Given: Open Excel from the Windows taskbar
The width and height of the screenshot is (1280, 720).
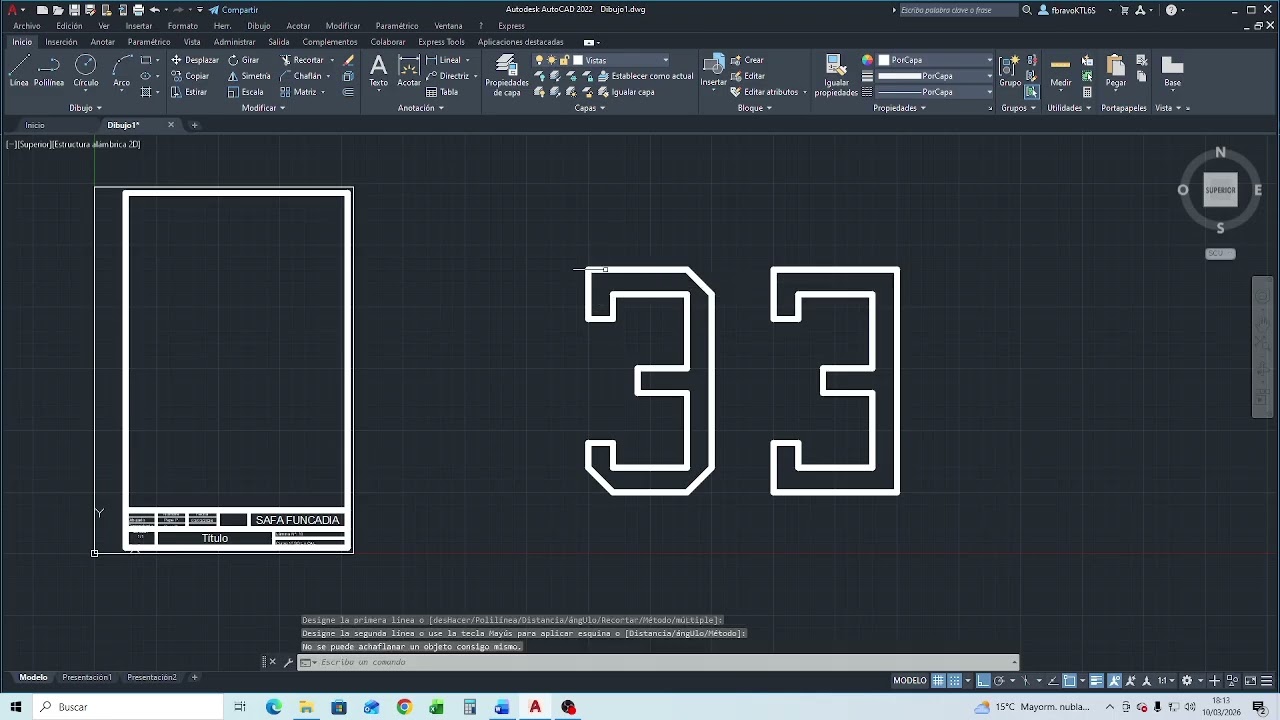Looking at the screenshot, I should tap(436, 707).
